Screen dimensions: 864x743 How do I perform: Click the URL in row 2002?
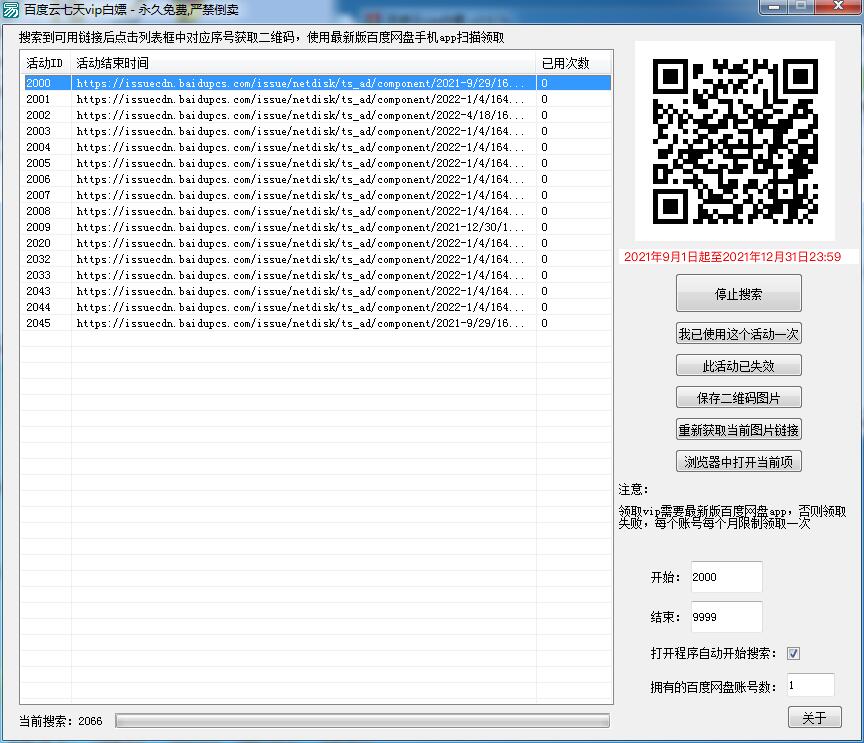pos(300,115)
